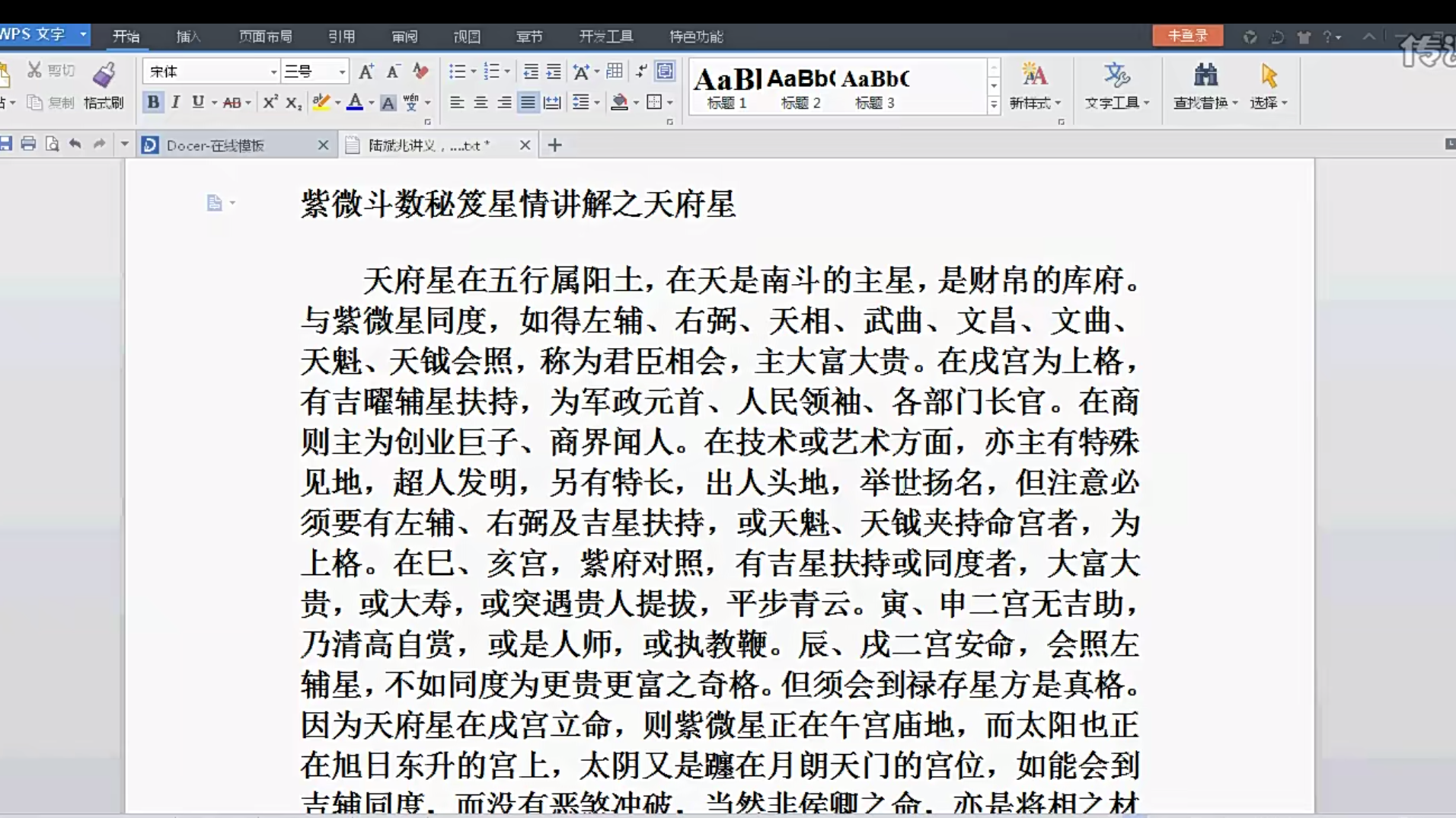Center-align the paragraph text

(x=481, y=103)
